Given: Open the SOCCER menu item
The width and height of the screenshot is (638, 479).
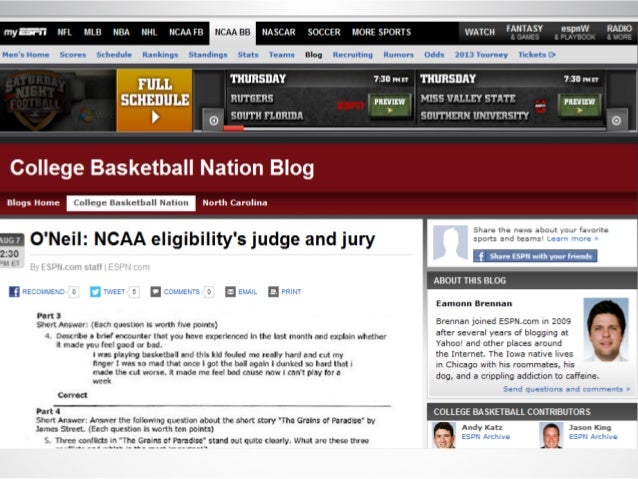Looking at the screenshot, I should [x=324, y=32].
